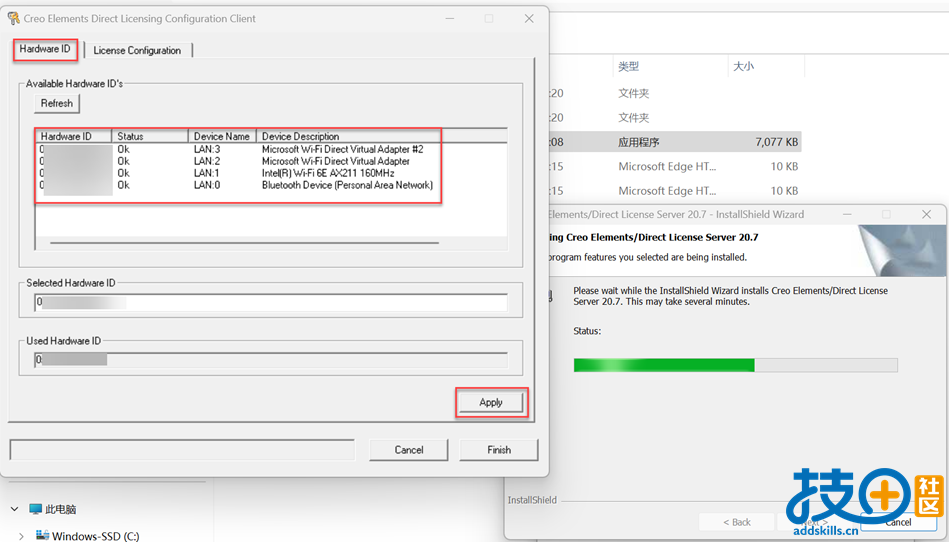Screen dimensions: 950x542
Task: Open the License Configuration tab
Action: click(x=138, y=50)
